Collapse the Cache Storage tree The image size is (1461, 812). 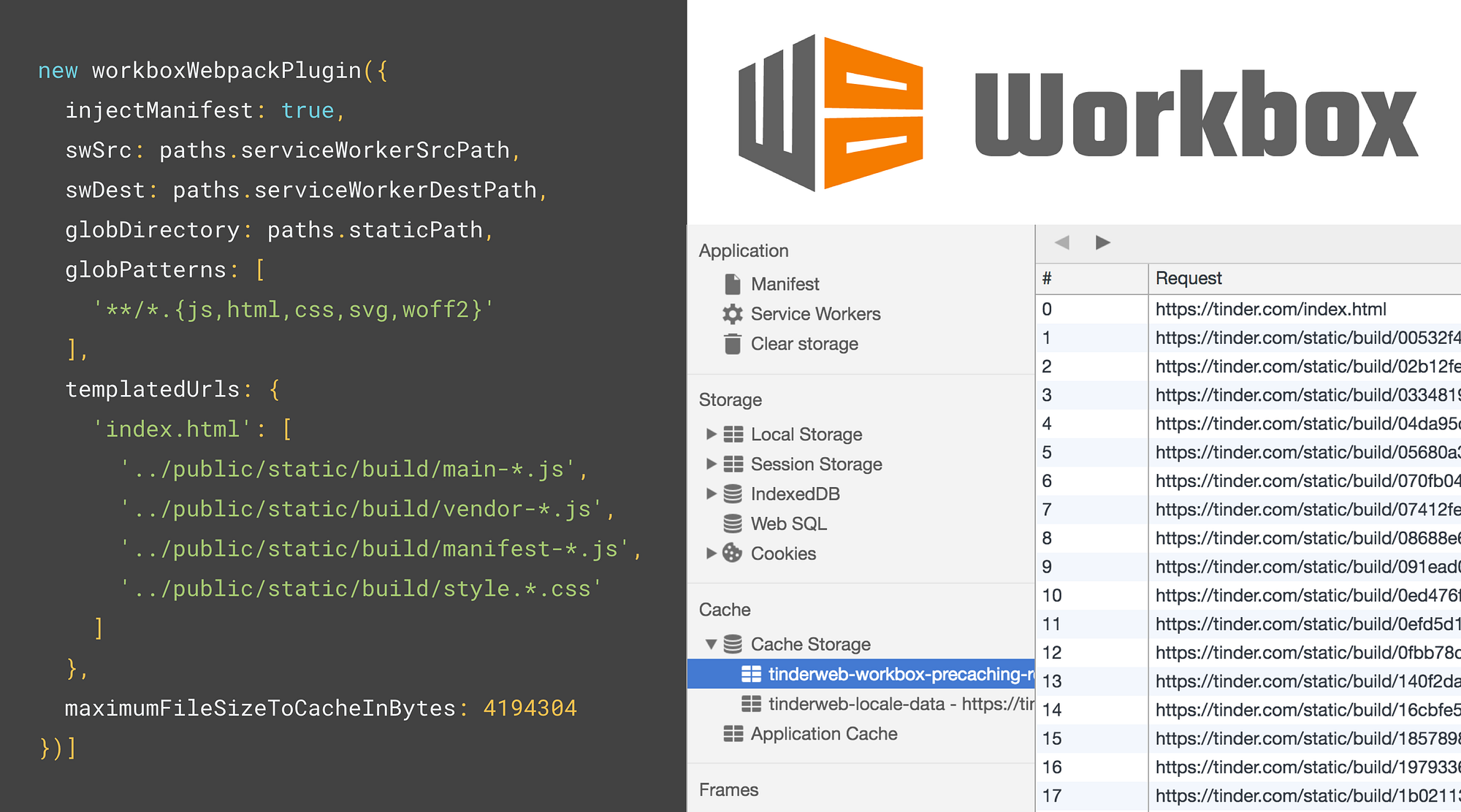711,644
